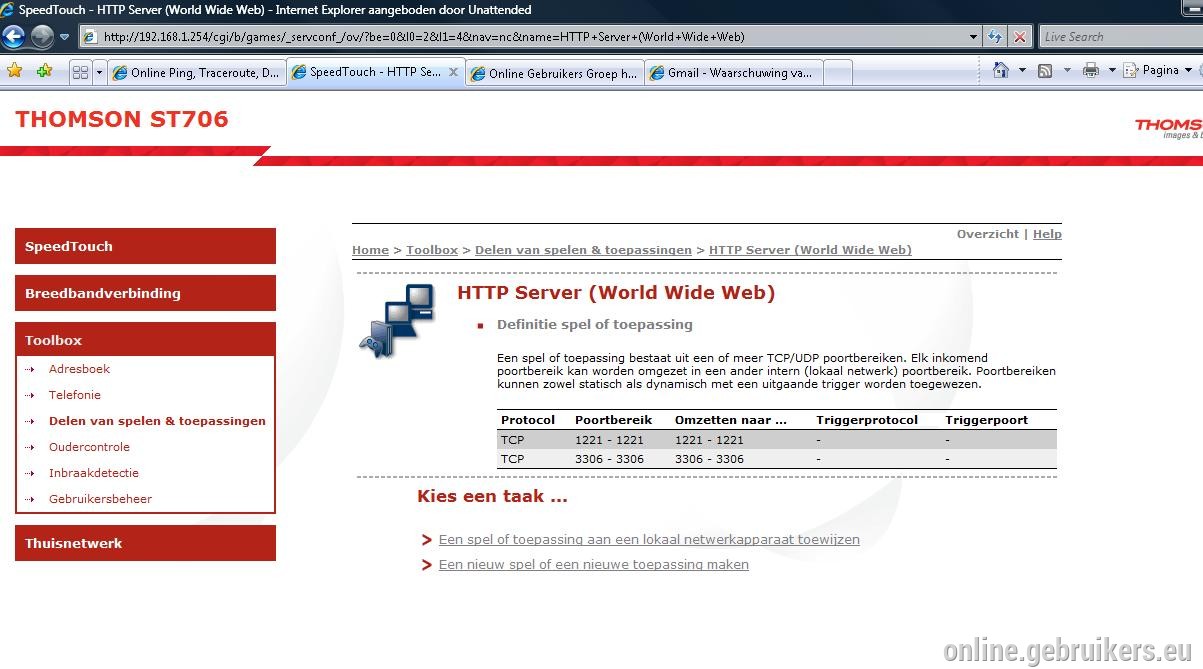Click the Definitie spel of toepassing subheading

coord(595,324)
